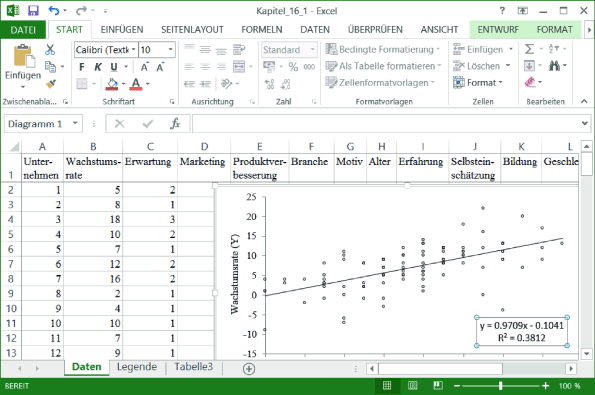The image size is (595, 395).
Task: Adjust the zoom slider handle
Action: [x=501, y=386]
